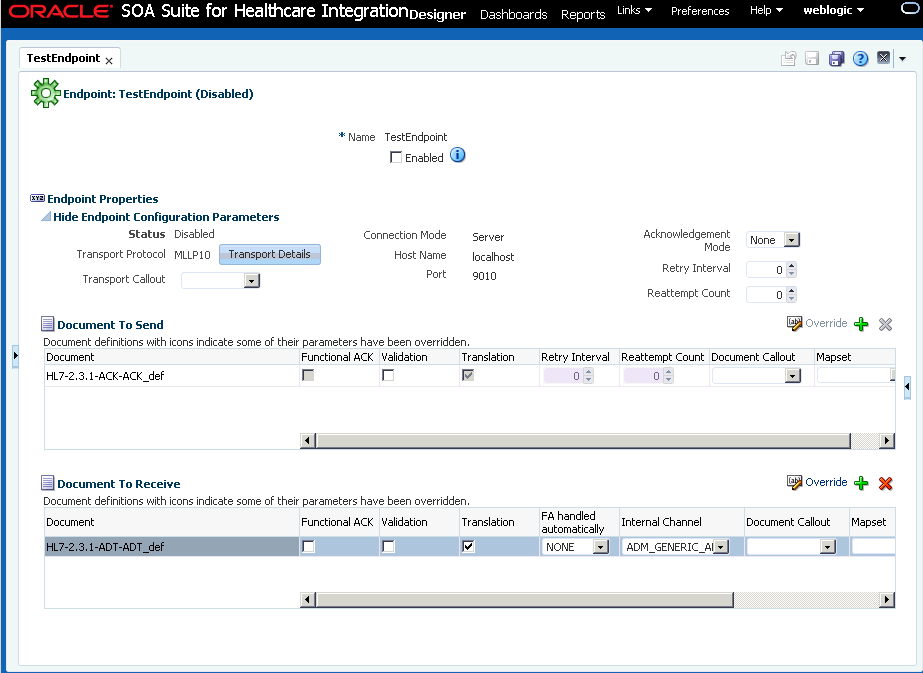
Task: Click the Document To Send list icon
Action: click(47, 324)
